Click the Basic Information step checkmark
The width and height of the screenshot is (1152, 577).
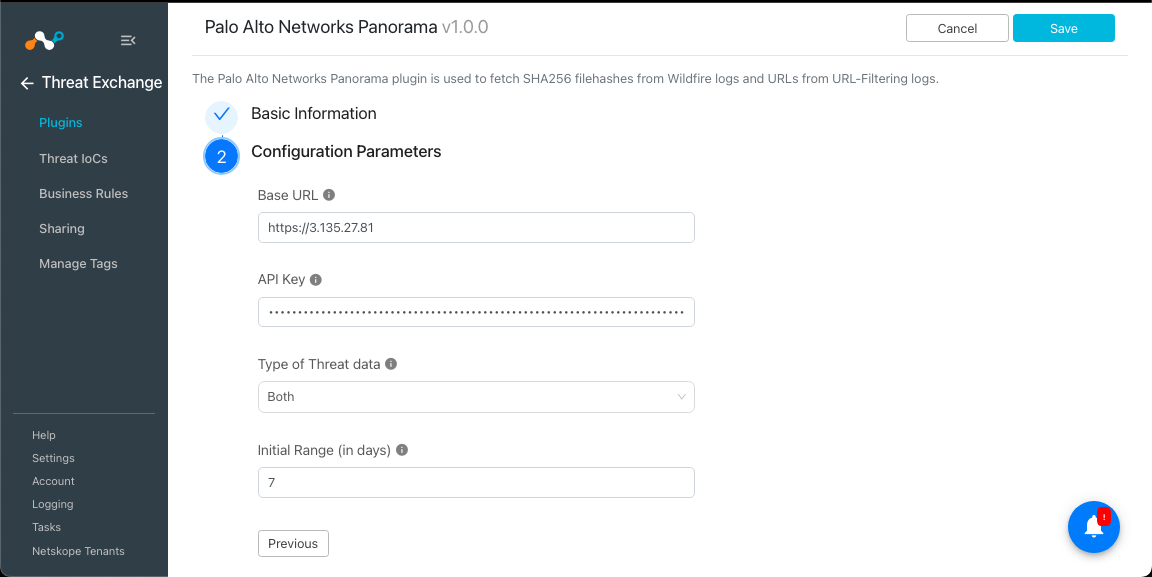(221, 115)
